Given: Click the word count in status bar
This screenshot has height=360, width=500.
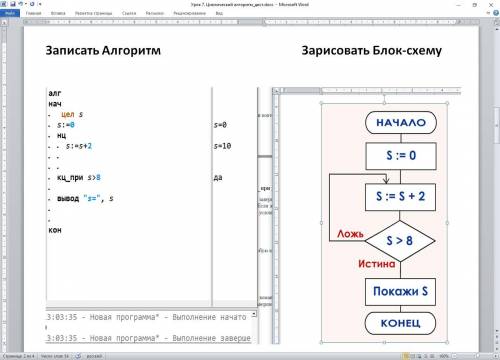Looking at the screenshot, I should click(x=55, y=356).
